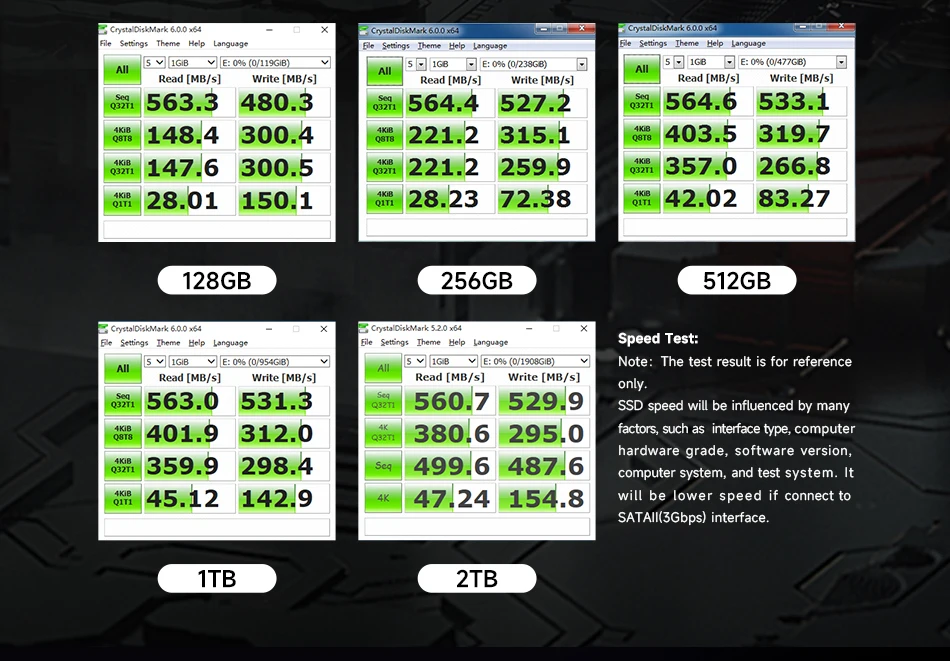Start 4KiB Q1T1 test in the 119GiB window

point(122,200)
